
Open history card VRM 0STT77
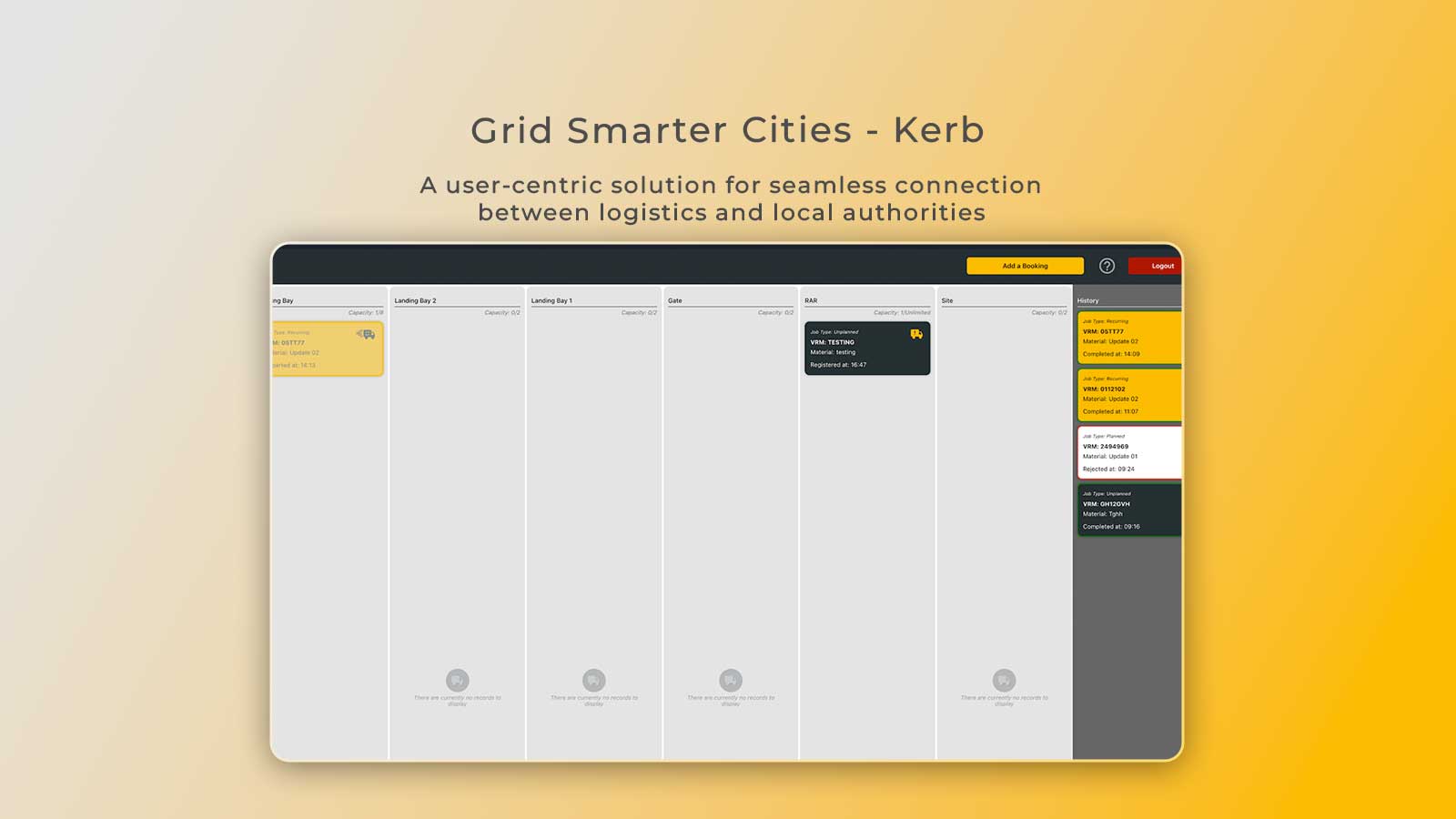pyautogui.click(x=1129, y=338)
